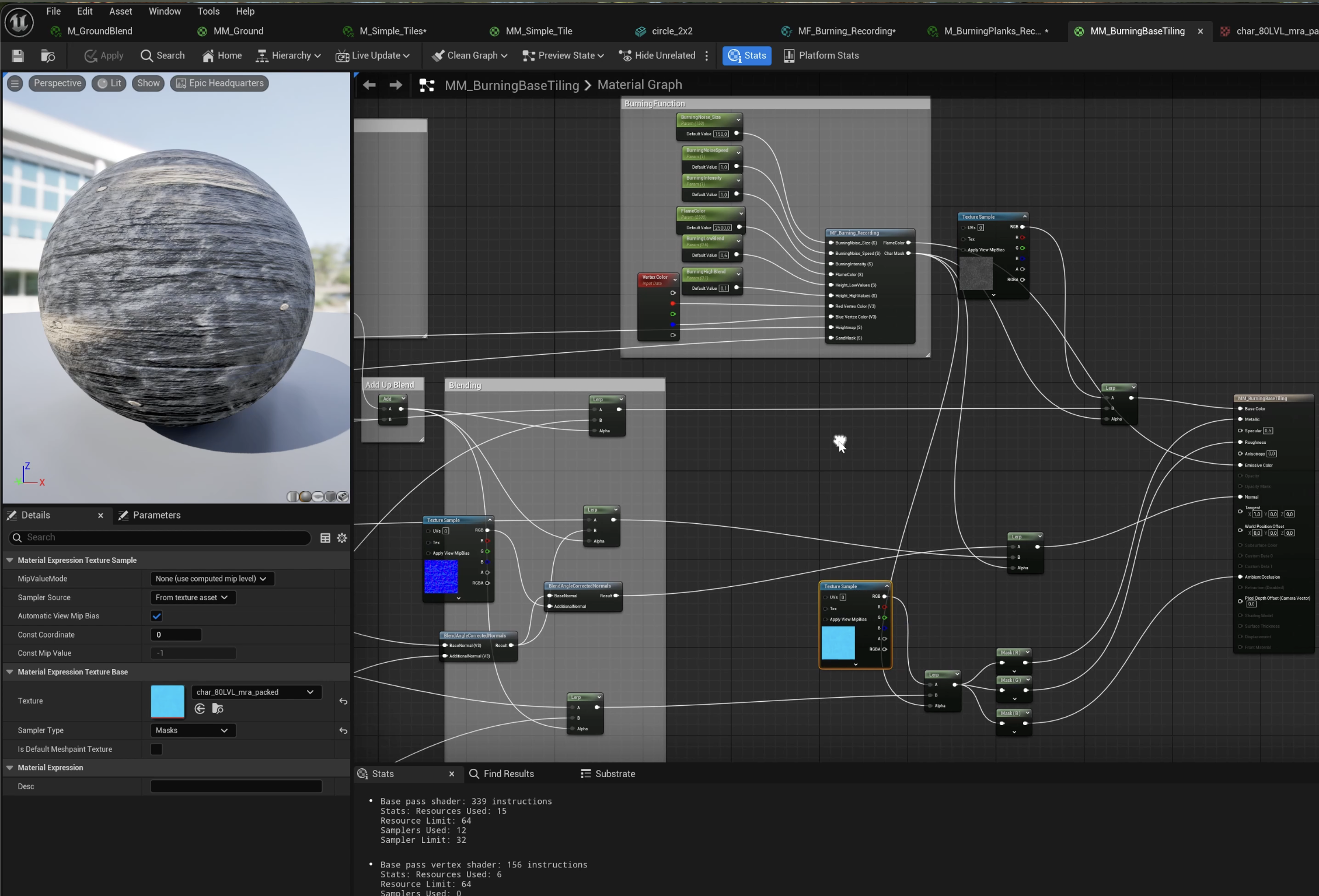Image resolution: width=1319 pixels, height=896 pixels.
Task: Navigate back with the graph left arrow
Action: [x=369, y=85]
